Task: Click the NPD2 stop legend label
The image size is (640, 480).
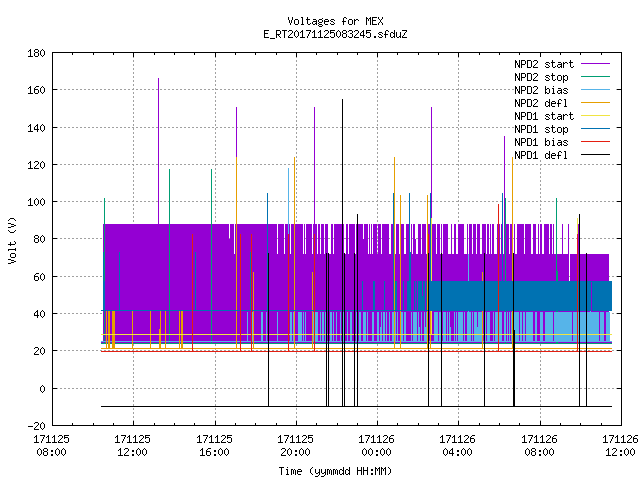Action: (x=541, y=77)
